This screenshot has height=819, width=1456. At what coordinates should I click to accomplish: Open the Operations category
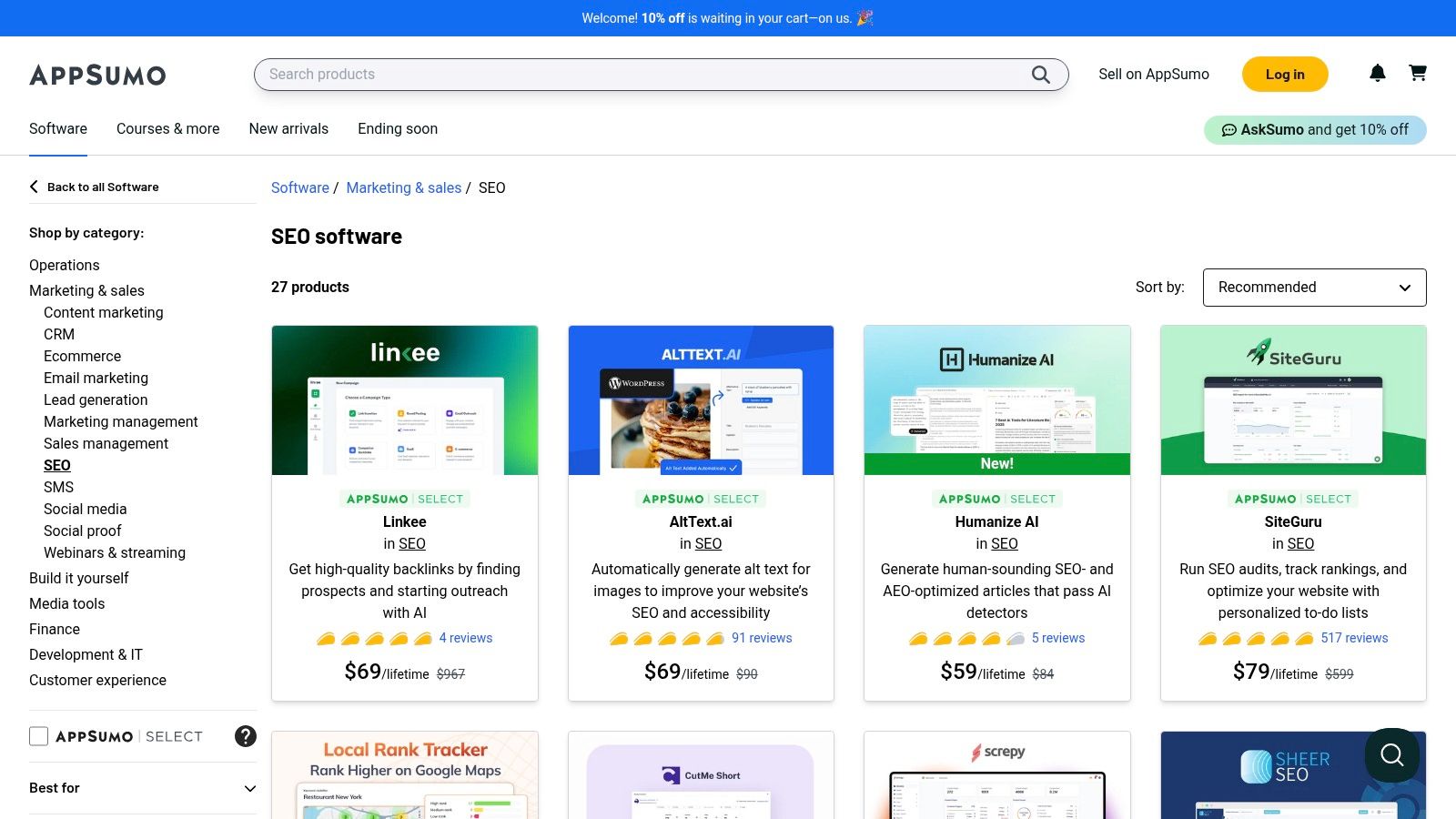pos(65,266)
